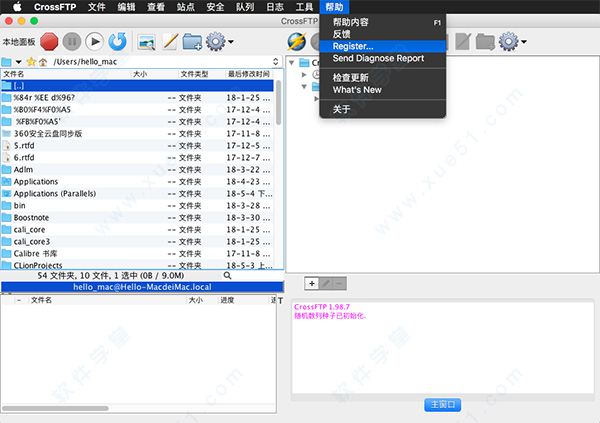
Task: Create new folder with folder-plus icon
Action: pos(192,41)
